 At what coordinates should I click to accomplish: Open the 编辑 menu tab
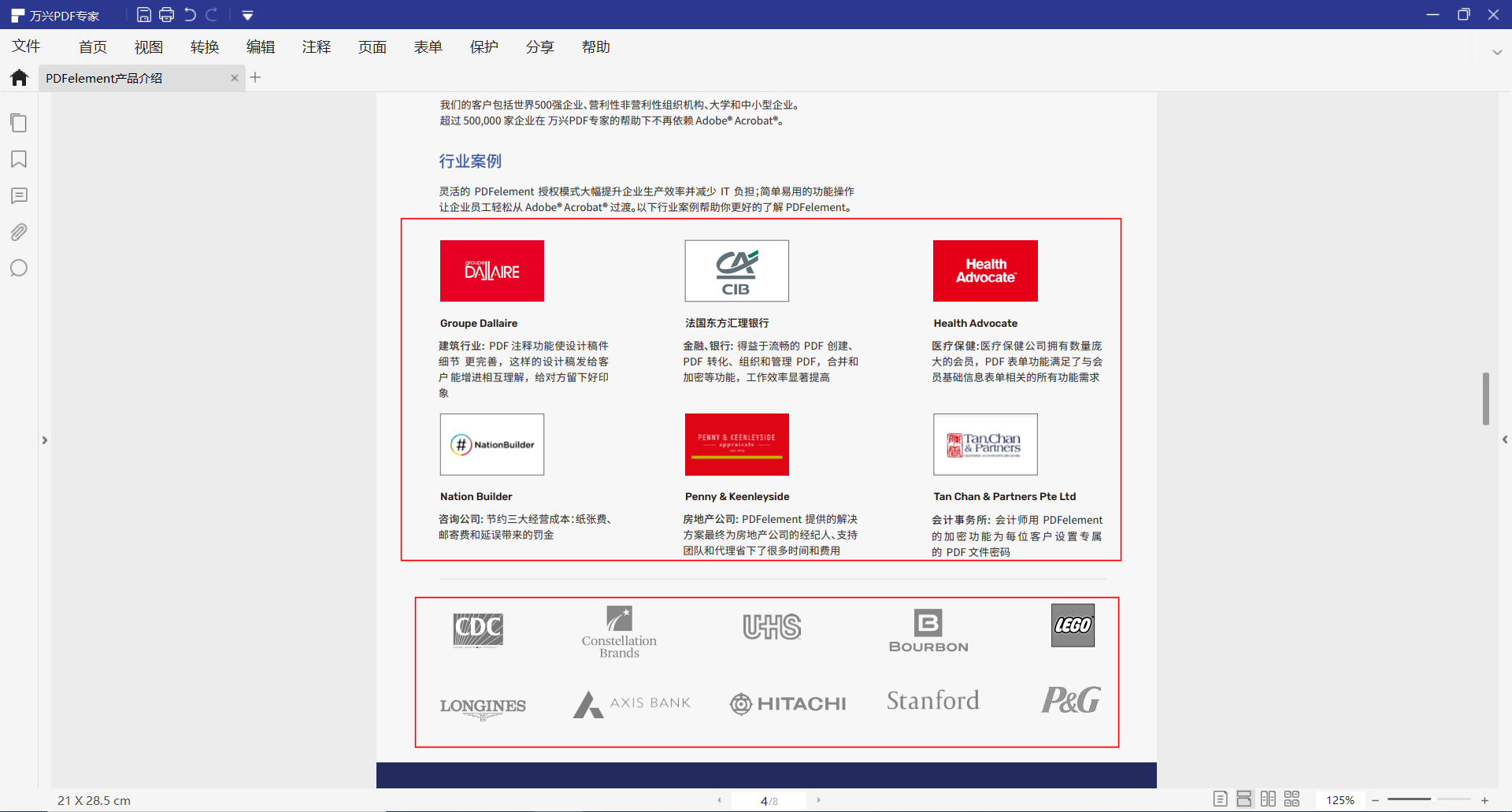[x=261, y=47]
